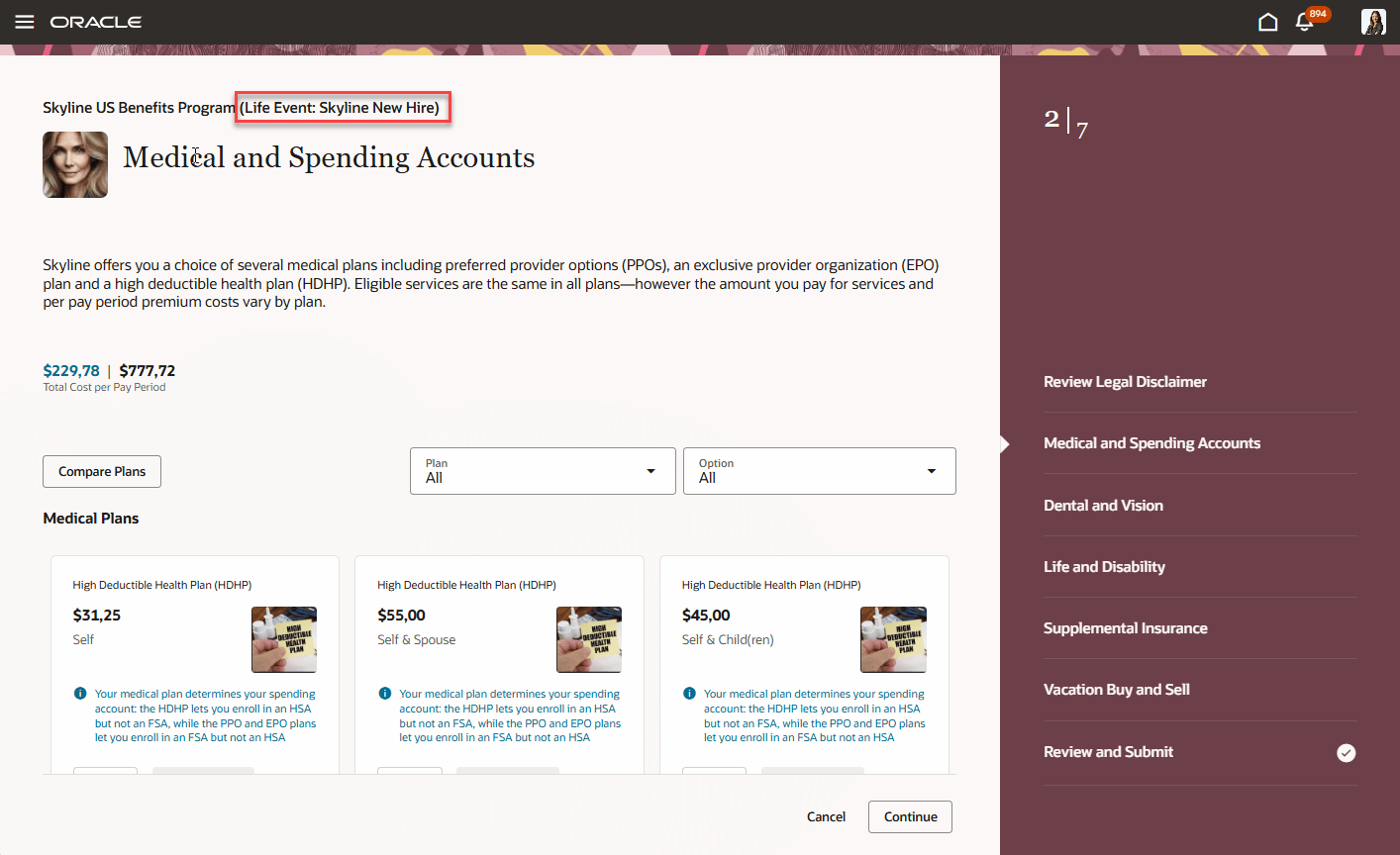Go to Review Legal Disclaimer step
This screenshot has height=855, width=1400.
point(1125,381)
